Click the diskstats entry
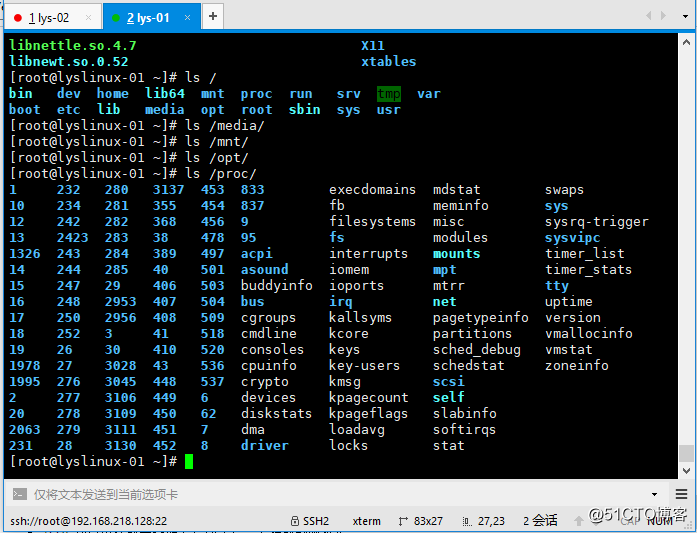This screenshot has width=697, height=533. click(x=276, y=413)
